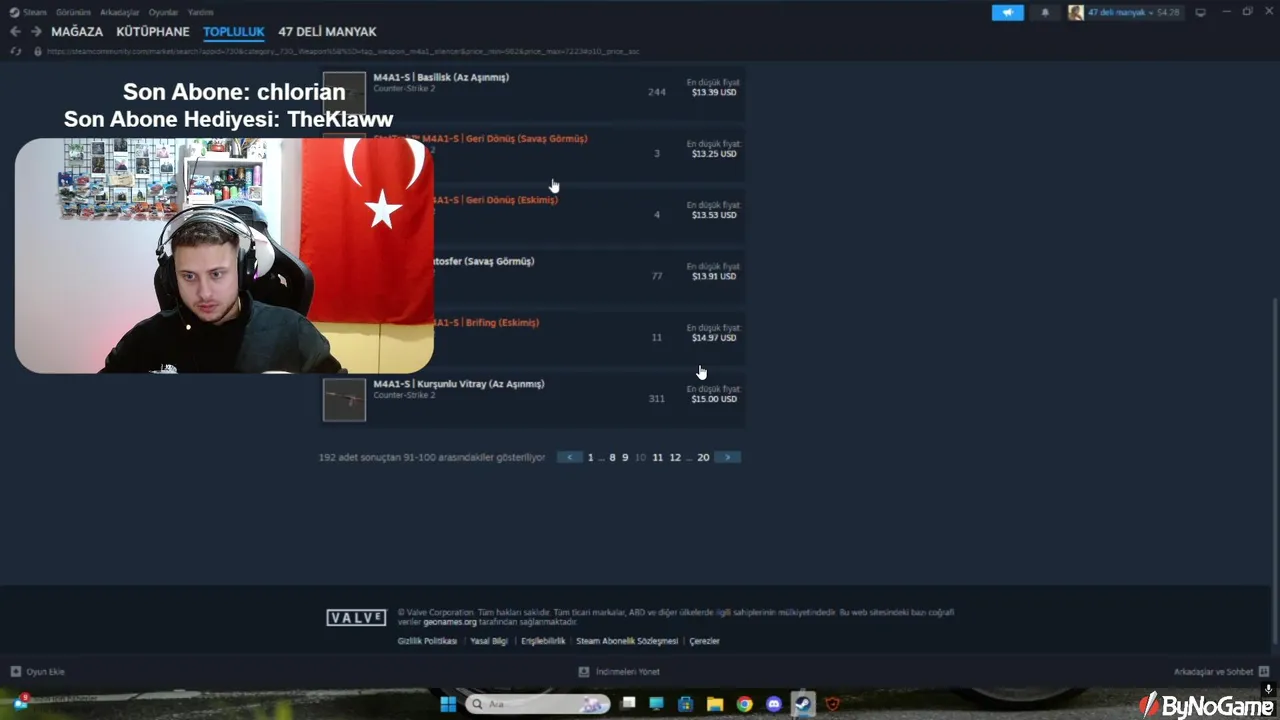Select the TOPLULUK tab
Screen dimensions: 1280x720
click(234, 32)
